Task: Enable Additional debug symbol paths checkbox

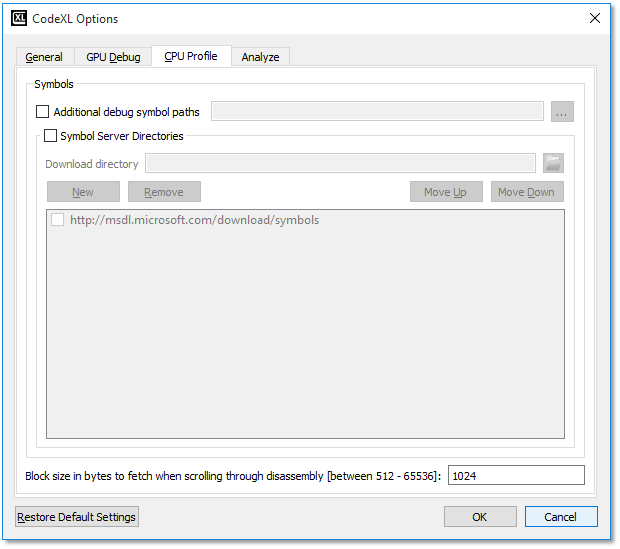Action: click(42, 112)
